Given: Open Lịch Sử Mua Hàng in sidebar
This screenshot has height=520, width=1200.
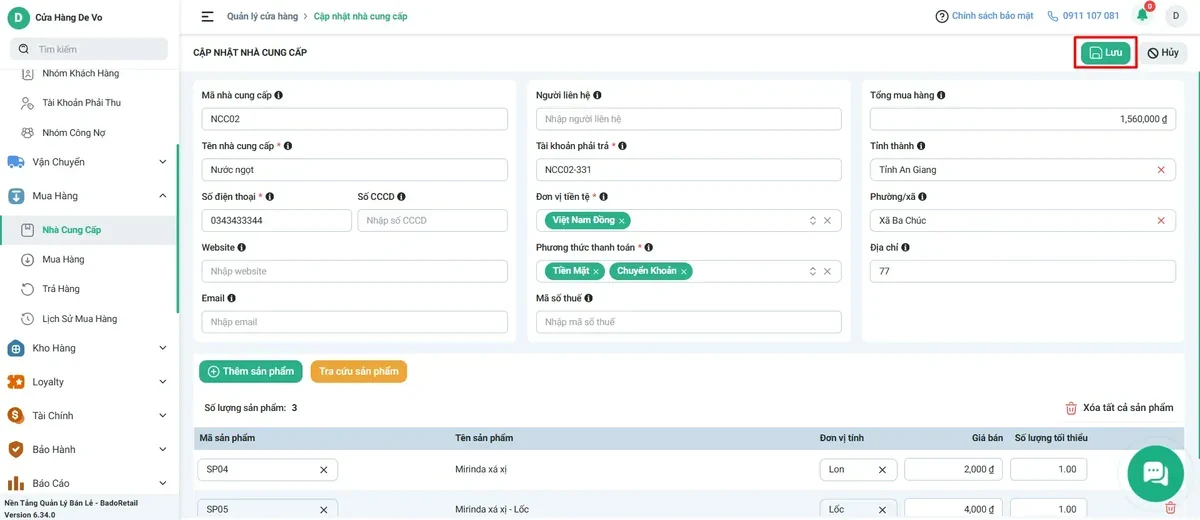Looking at the screenshot, I should [79, 319].
